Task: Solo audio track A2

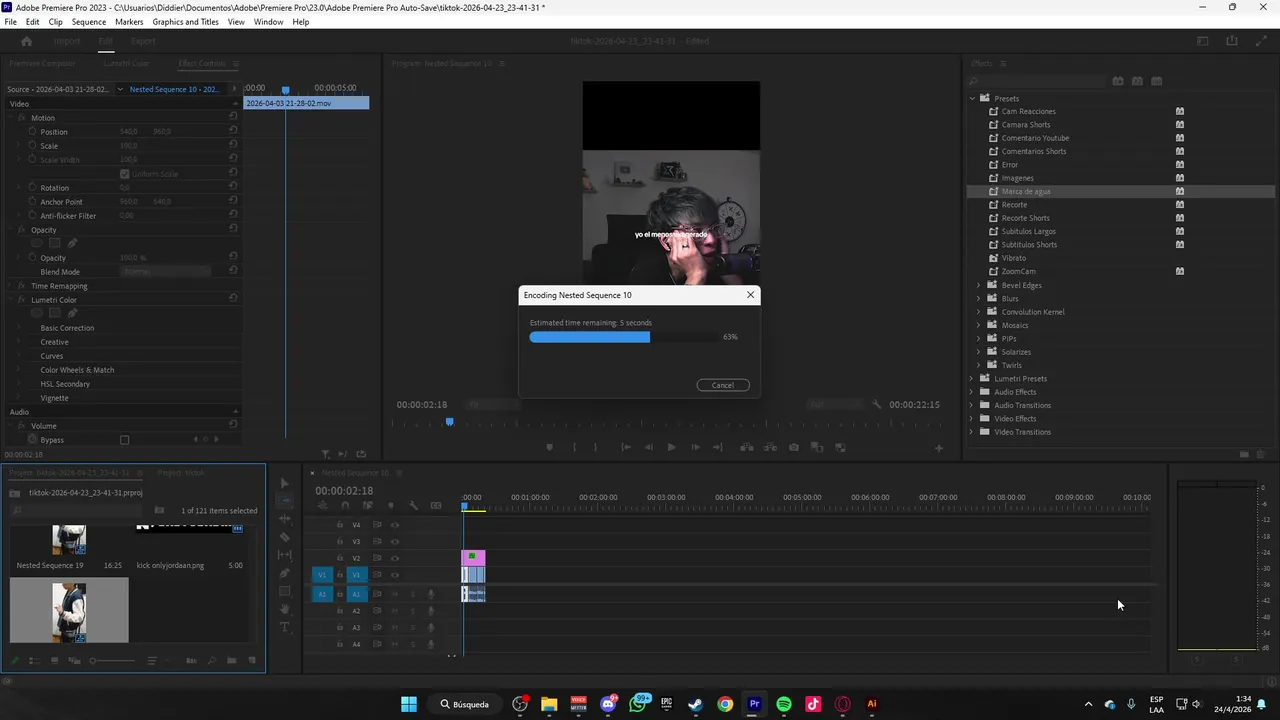Action: [x=413, y=611]
